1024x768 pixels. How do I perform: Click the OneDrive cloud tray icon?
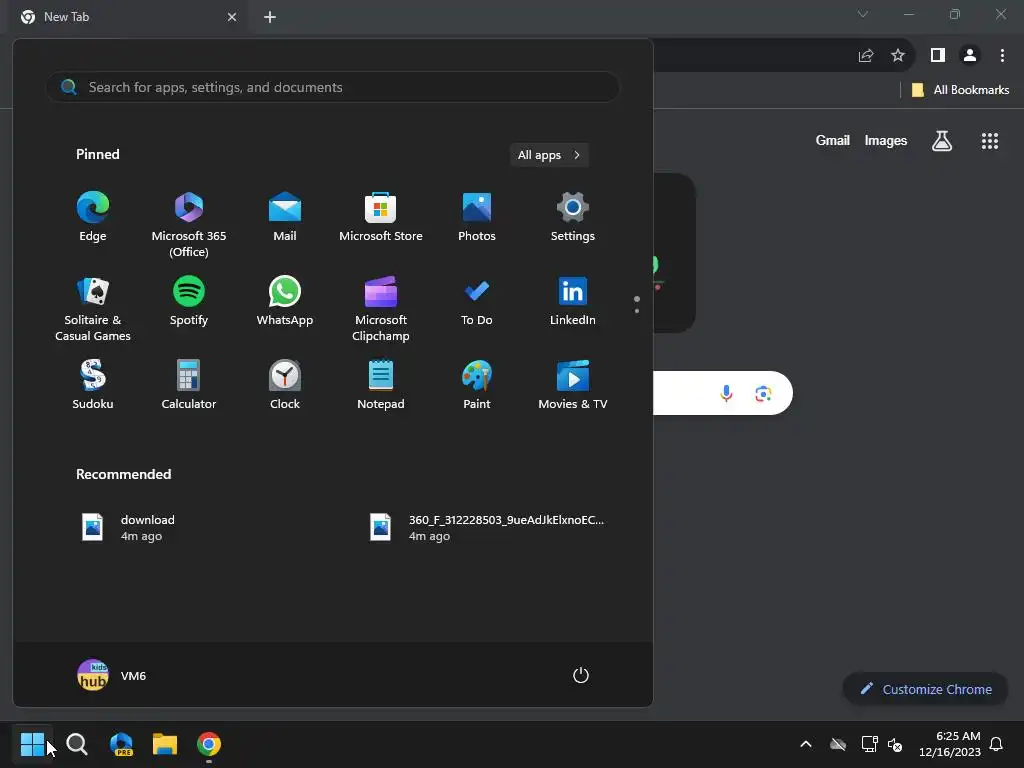tap(838, 744)
